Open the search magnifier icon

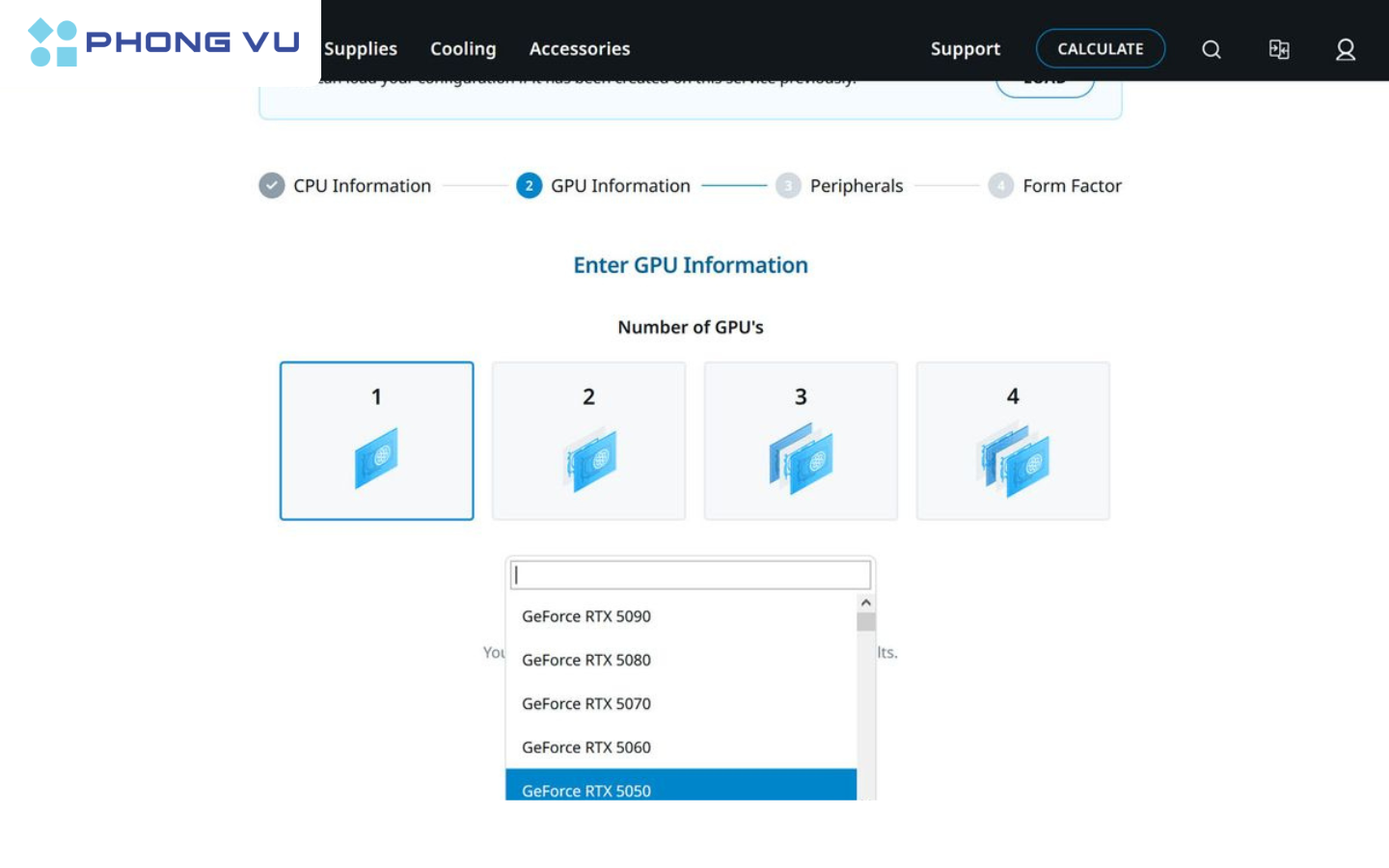1212,49
